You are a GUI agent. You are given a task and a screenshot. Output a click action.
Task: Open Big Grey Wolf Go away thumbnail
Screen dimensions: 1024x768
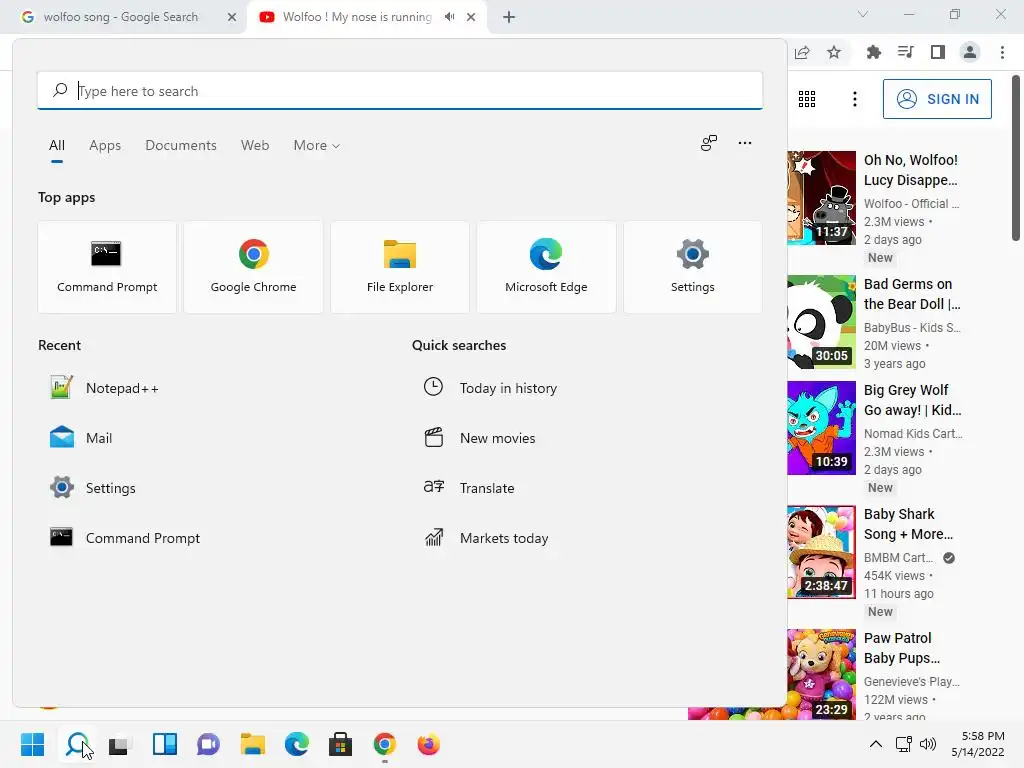coord(822,428)
